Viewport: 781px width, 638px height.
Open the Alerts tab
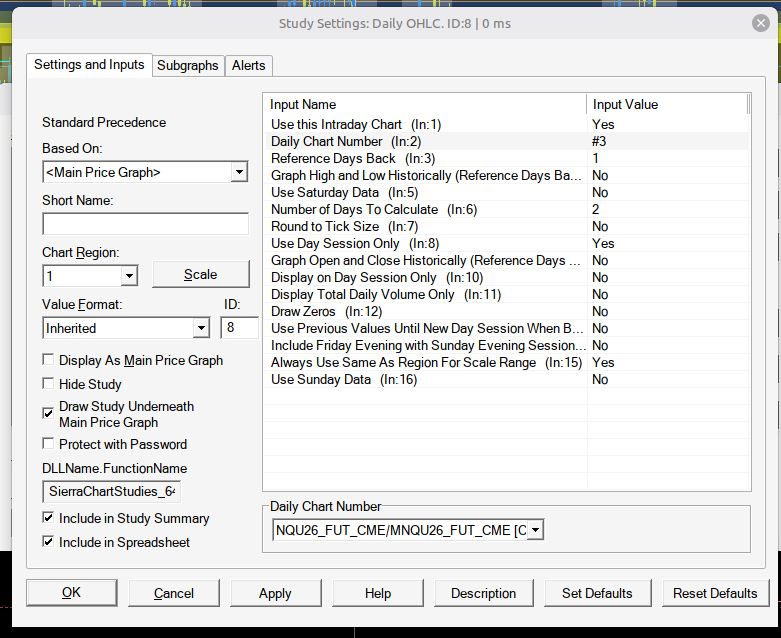(x=248, y=65)
